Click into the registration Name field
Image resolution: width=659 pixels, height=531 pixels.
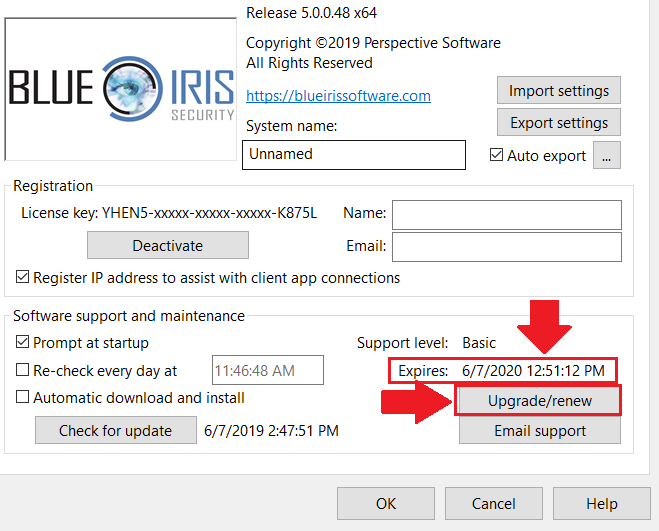coord(507,215)
